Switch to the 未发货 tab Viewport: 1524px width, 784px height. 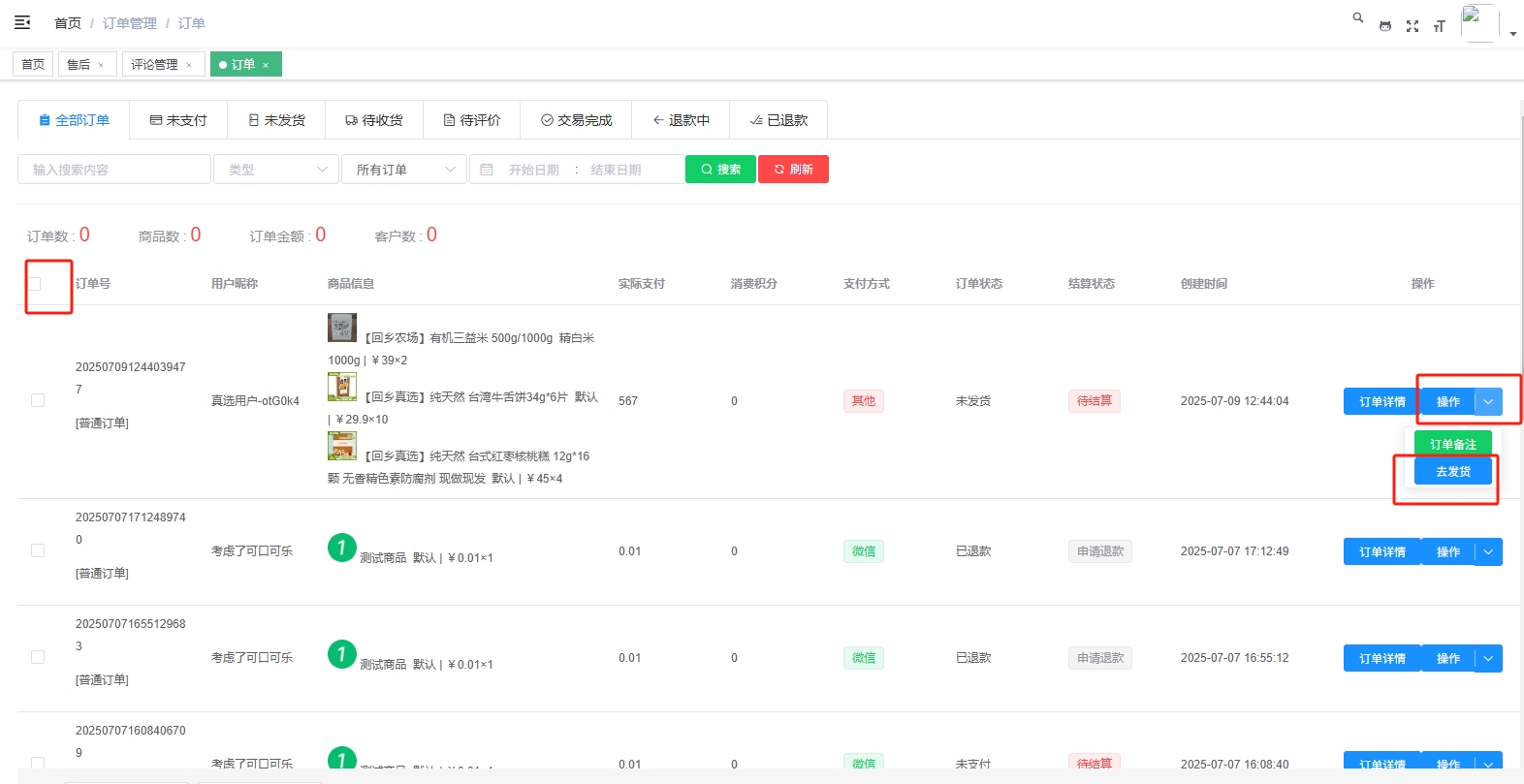tap(276, 120)
